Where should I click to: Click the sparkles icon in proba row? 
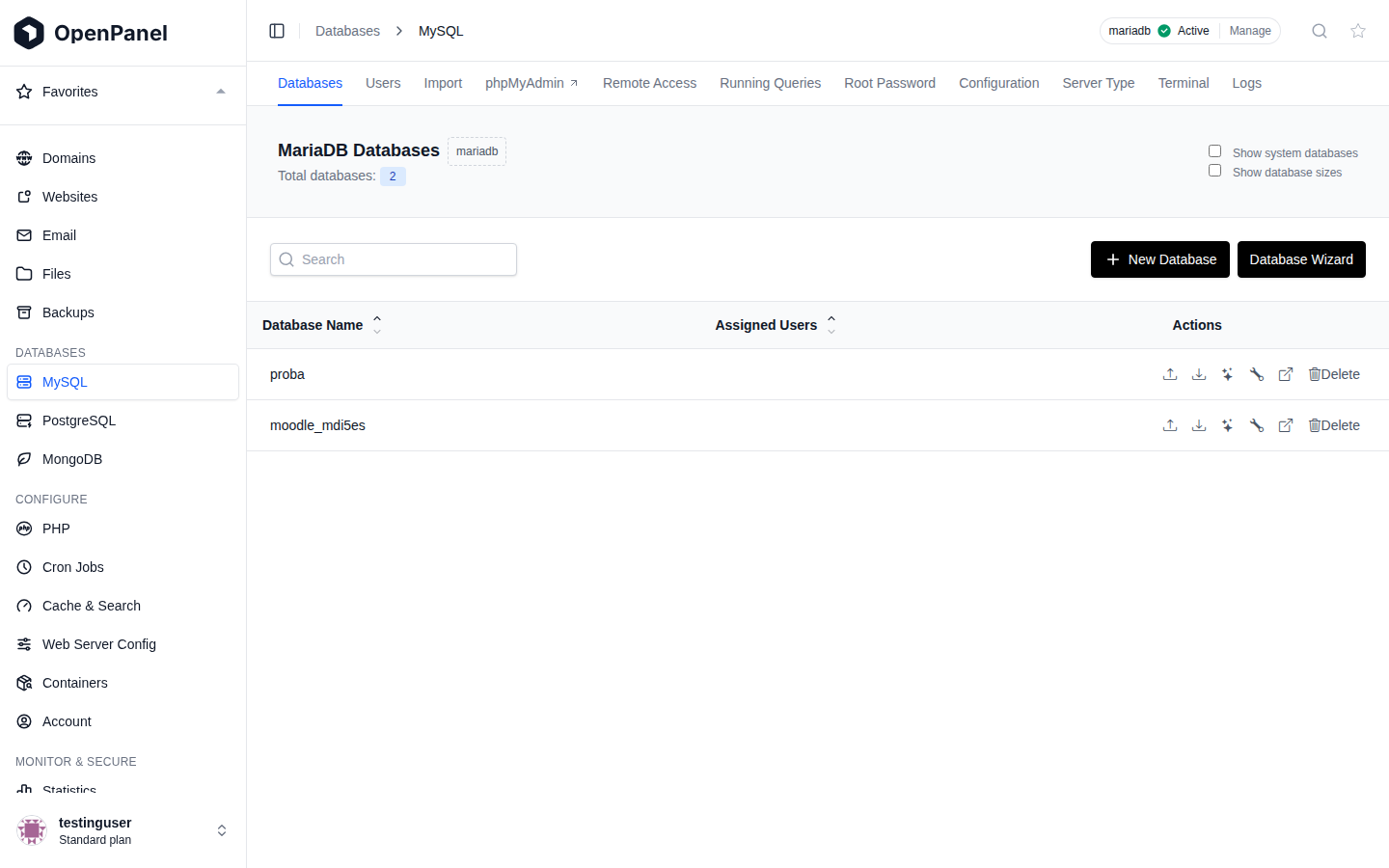click(x=1228, y=374)
